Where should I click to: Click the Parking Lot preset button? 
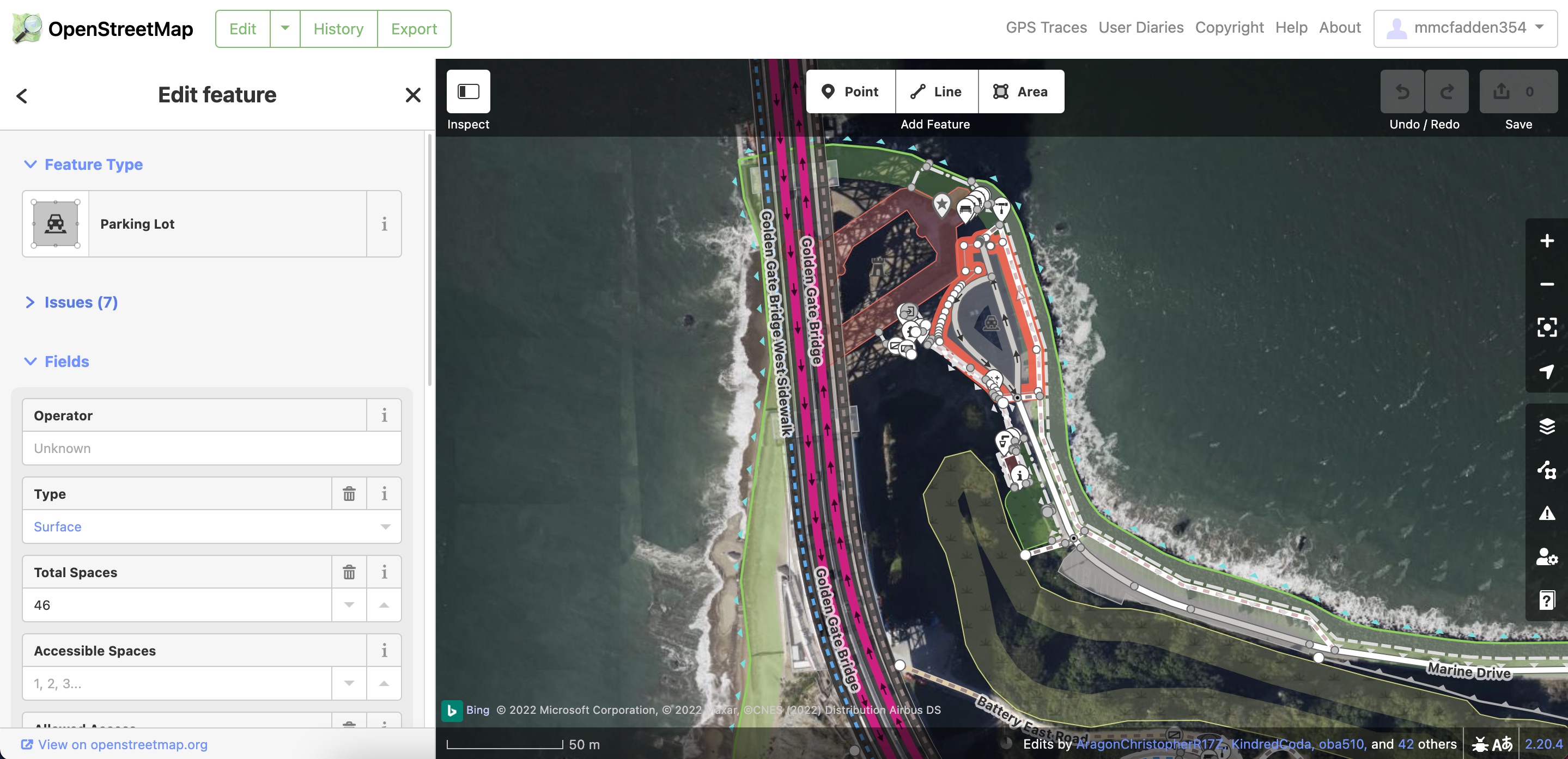(195, 224)
